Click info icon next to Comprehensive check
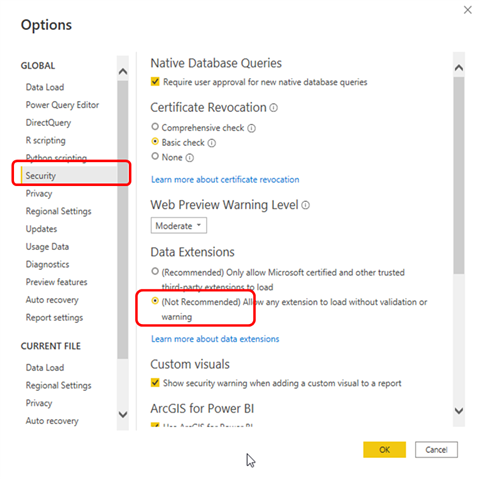 [252, 128]
